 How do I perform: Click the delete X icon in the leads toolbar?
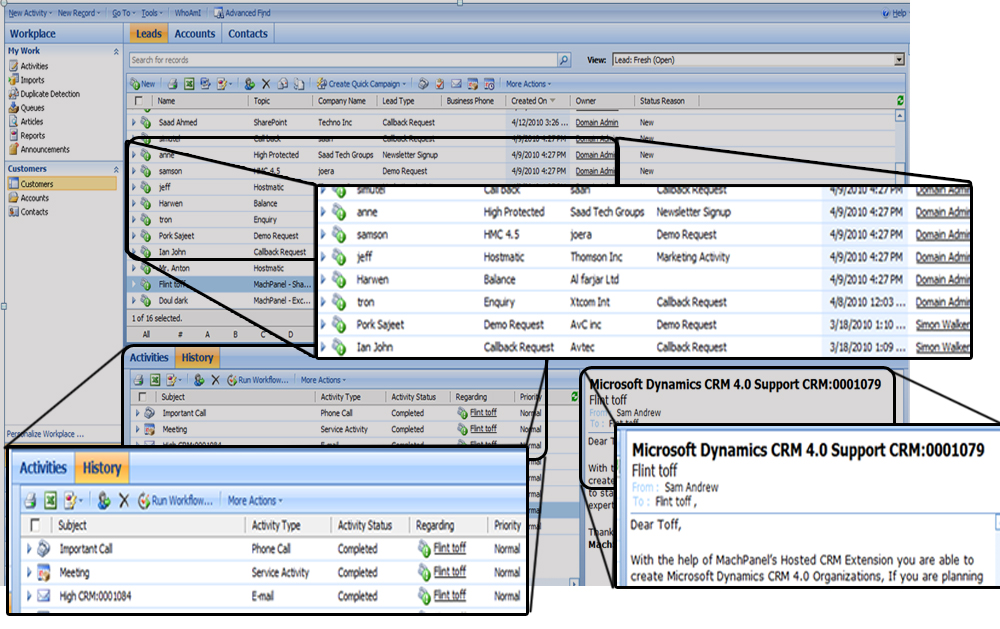(266, 84)
